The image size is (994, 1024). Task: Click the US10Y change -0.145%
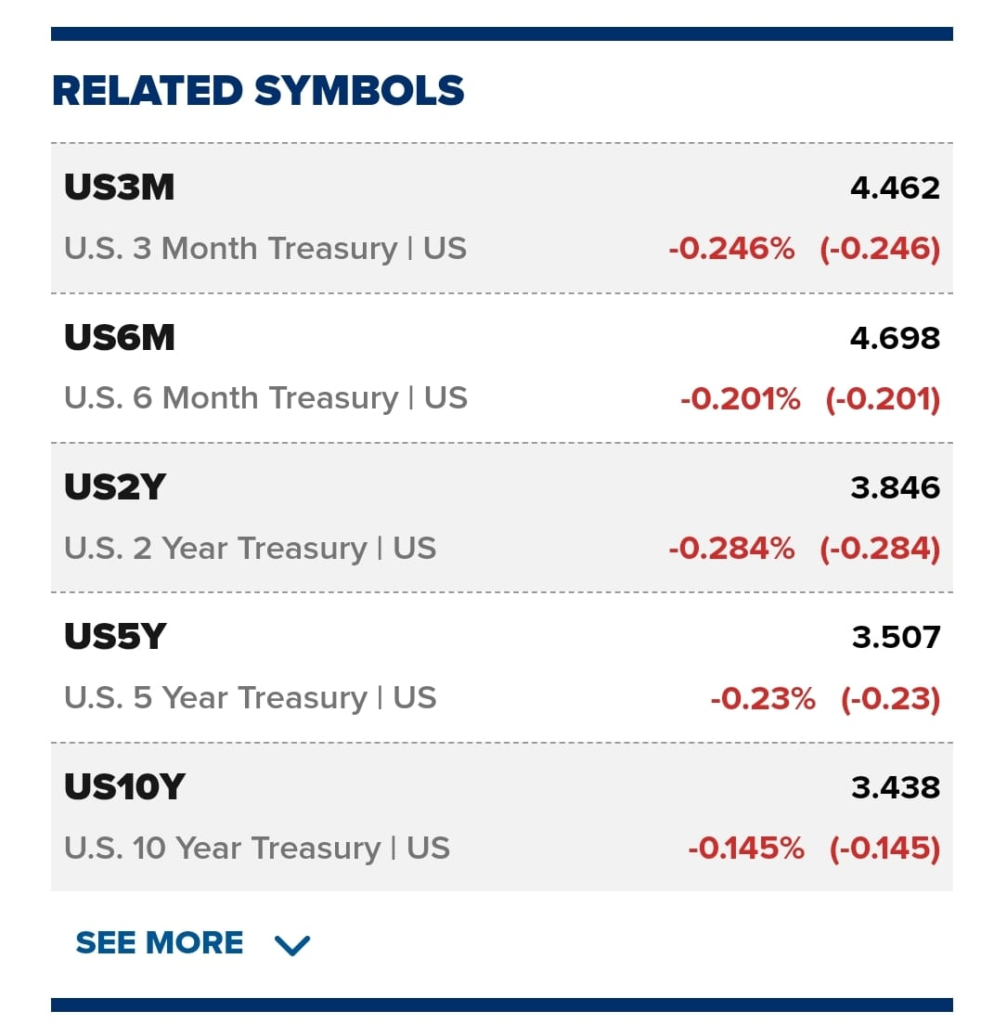tap(746, 848)
